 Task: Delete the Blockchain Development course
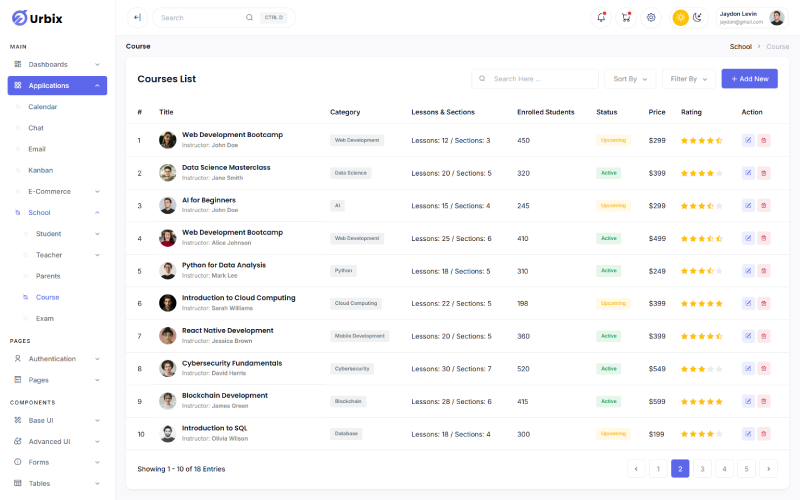pyautogui.click(x=764, y=402)
